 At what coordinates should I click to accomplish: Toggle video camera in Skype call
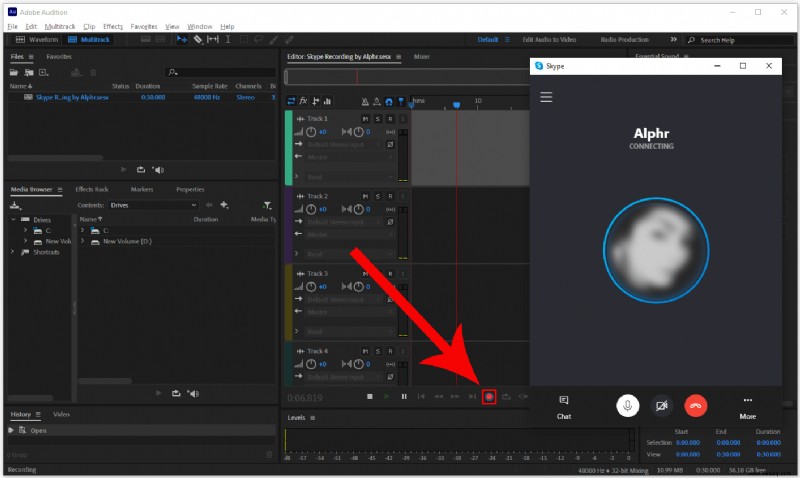point(662,406)
